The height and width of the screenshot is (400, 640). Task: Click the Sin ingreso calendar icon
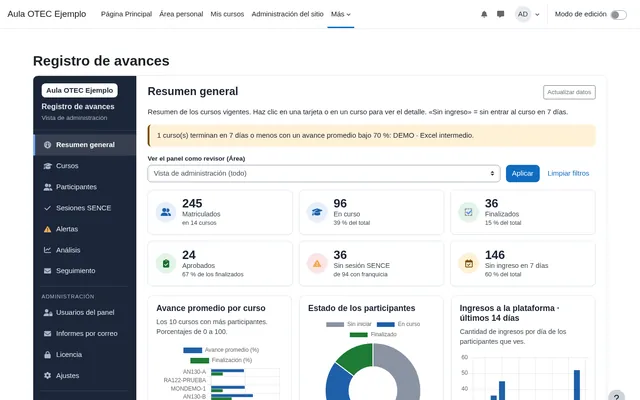pyautogui.click(x=469, y=264)
